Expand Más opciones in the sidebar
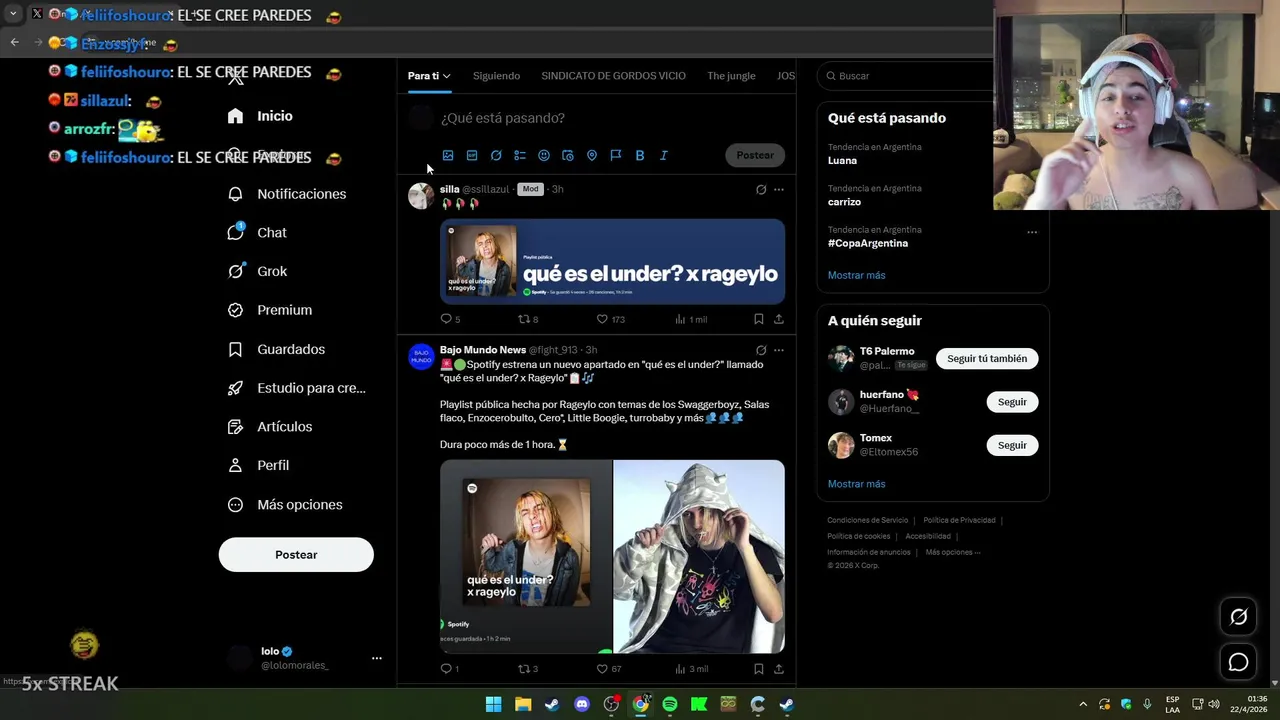Image resolution: width=1280 pixels, height=720 pixels. pos(285,505)
